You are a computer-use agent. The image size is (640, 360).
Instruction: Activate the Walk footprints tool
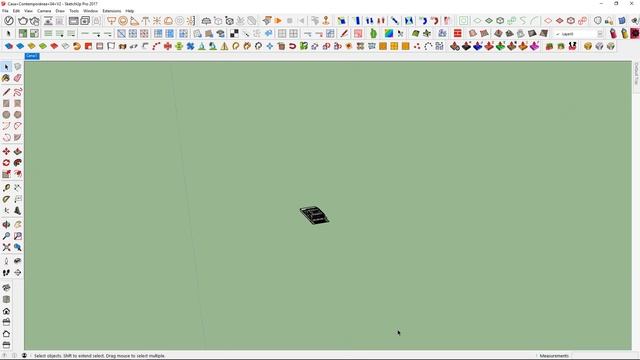coord(6,272)
